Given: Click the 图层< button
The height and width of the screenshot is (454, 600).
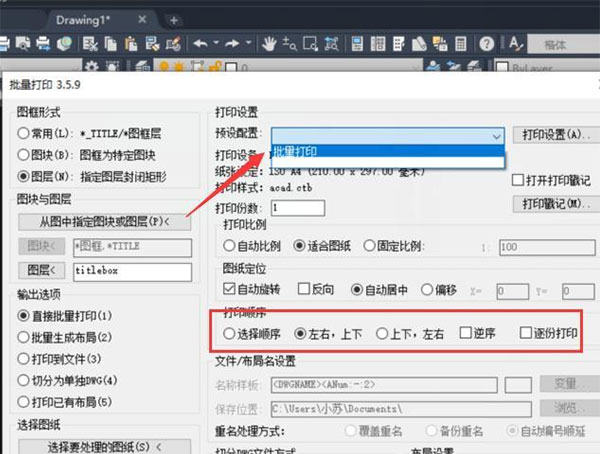Looking at the screenshot, I should [x=41, y=270].
